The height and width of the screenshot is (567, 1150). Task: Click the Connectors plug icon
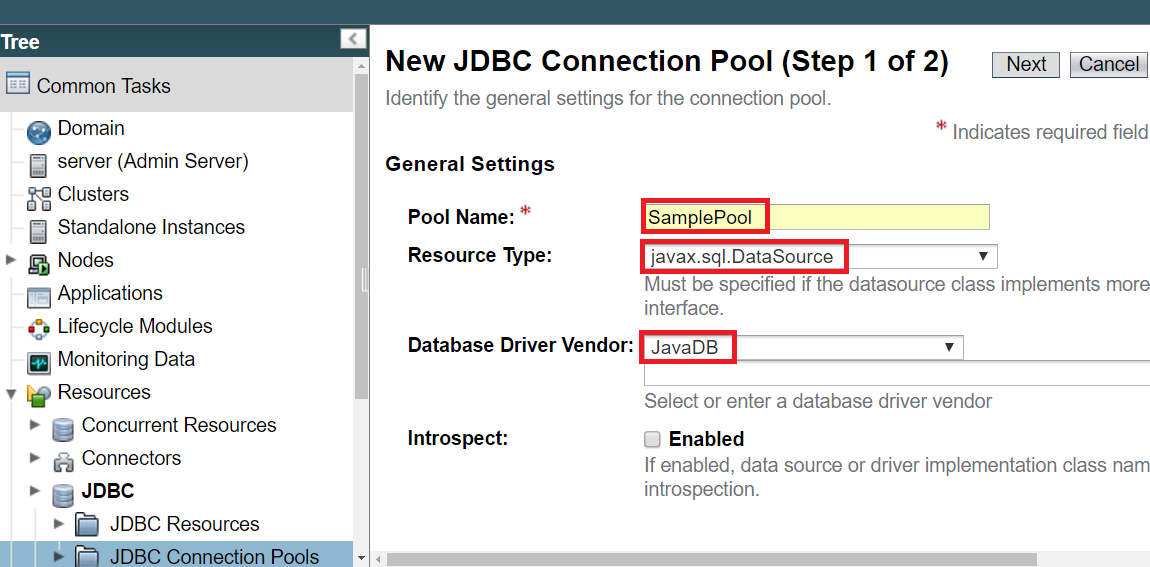coord(63,462)
